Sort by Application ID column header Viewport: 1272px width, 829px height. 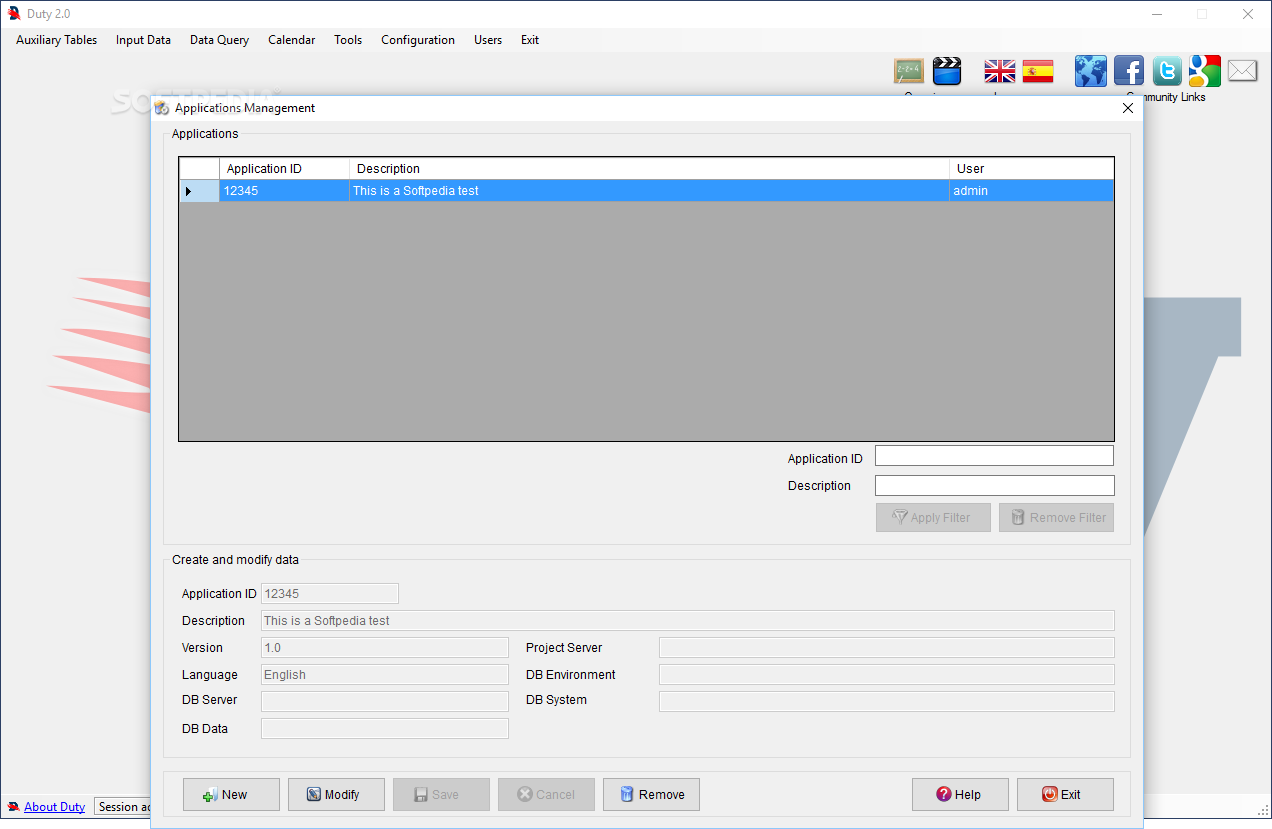click(x=284, y=169)
